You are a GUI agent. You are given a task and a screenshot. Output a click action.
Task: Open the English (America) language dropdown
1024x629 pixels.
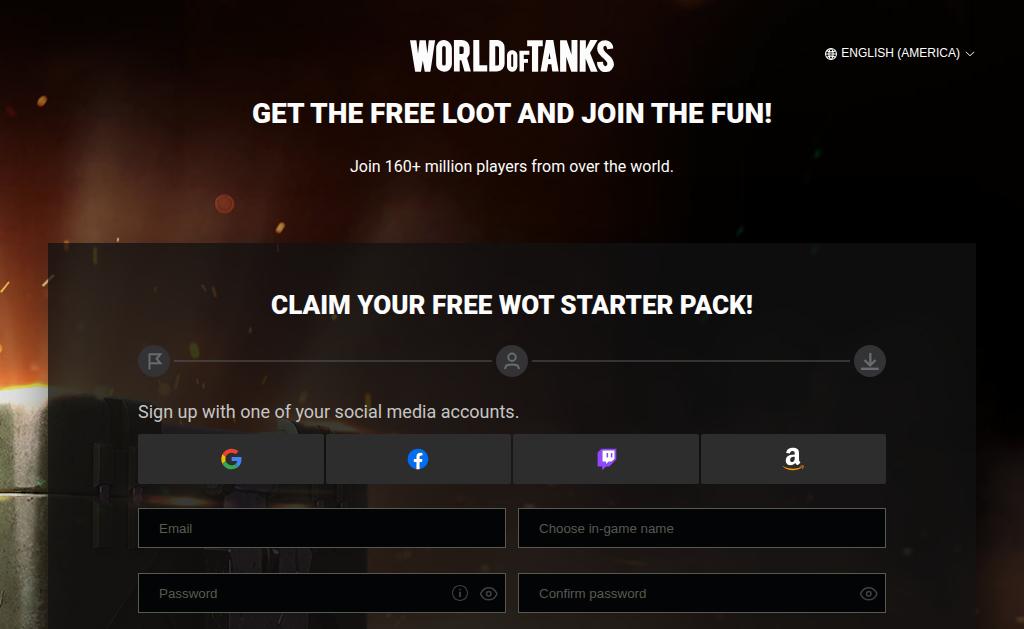point(900,53)
